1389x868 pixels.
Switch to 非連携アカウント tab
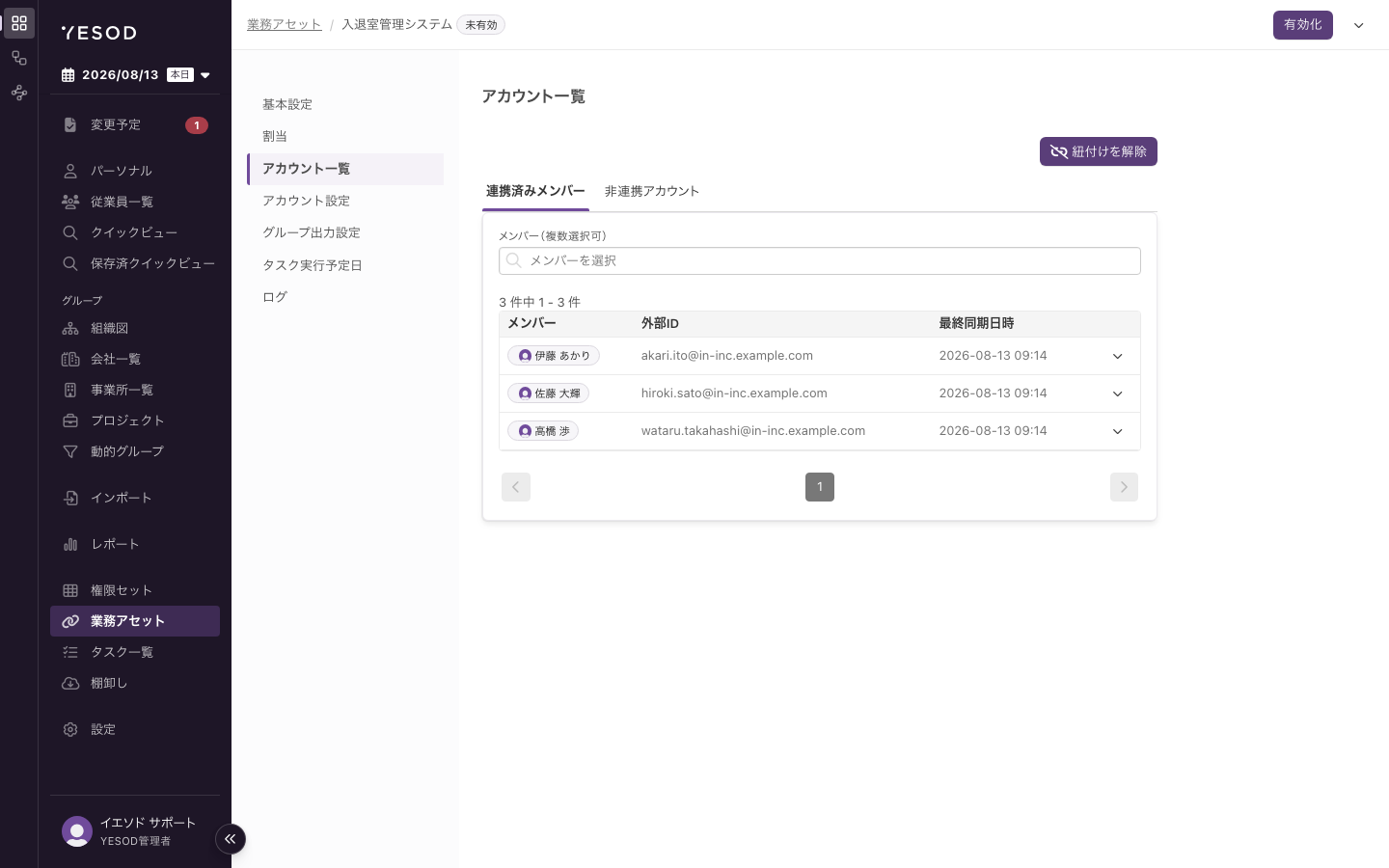(x=652, y=191)
